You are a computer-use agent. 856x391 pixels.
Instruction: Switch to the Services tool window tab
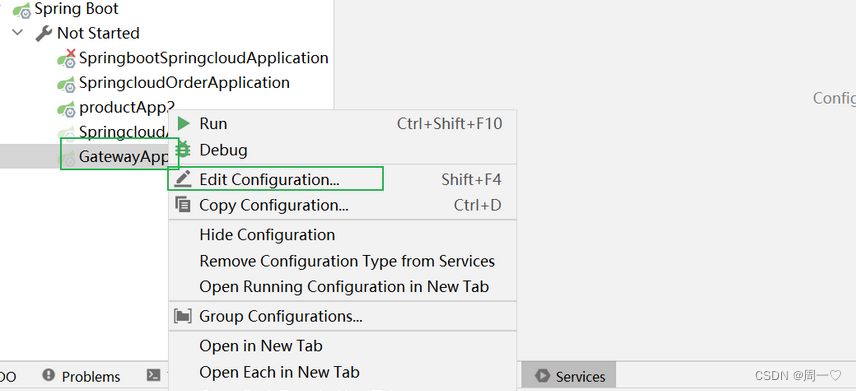point(570,376)
